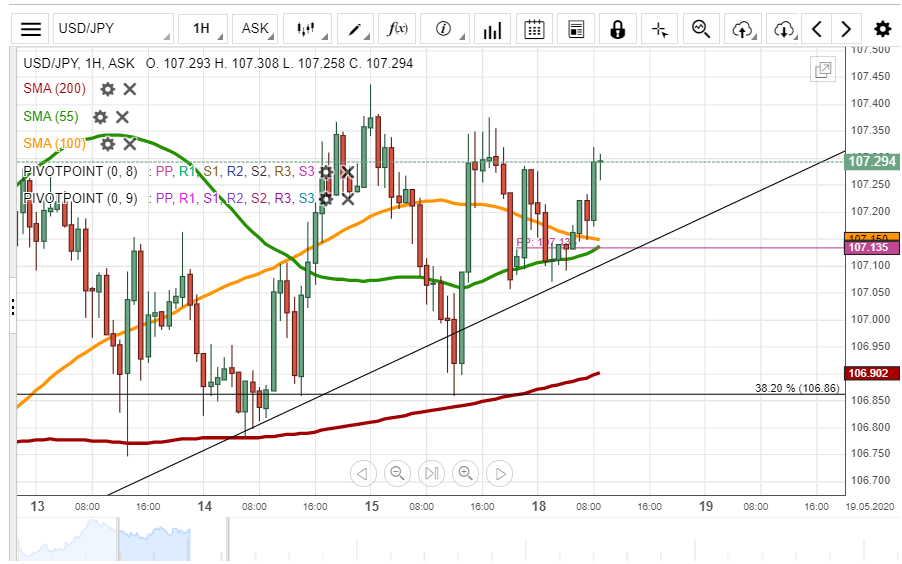Click the scroll chart left button
The width and height of the screenshot is (902, 564).
pyautogui.click(x=363, y=474)
